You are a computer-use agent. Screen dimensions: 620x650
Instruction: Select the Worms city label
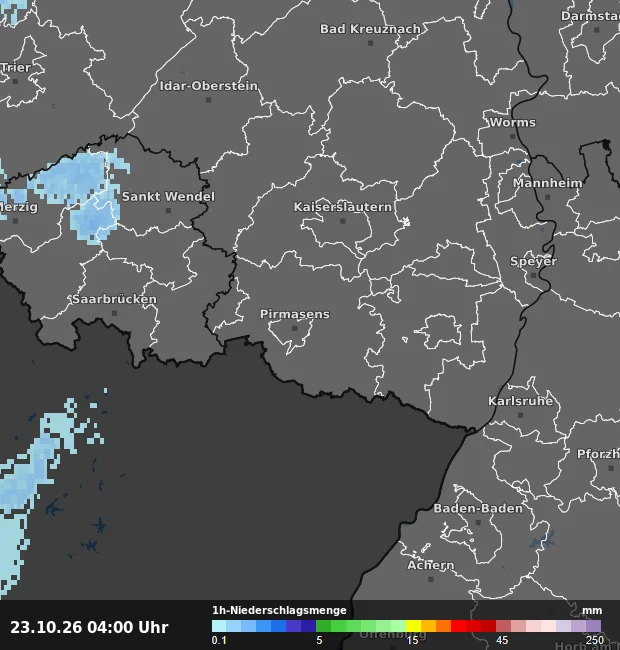click(512, 122)
